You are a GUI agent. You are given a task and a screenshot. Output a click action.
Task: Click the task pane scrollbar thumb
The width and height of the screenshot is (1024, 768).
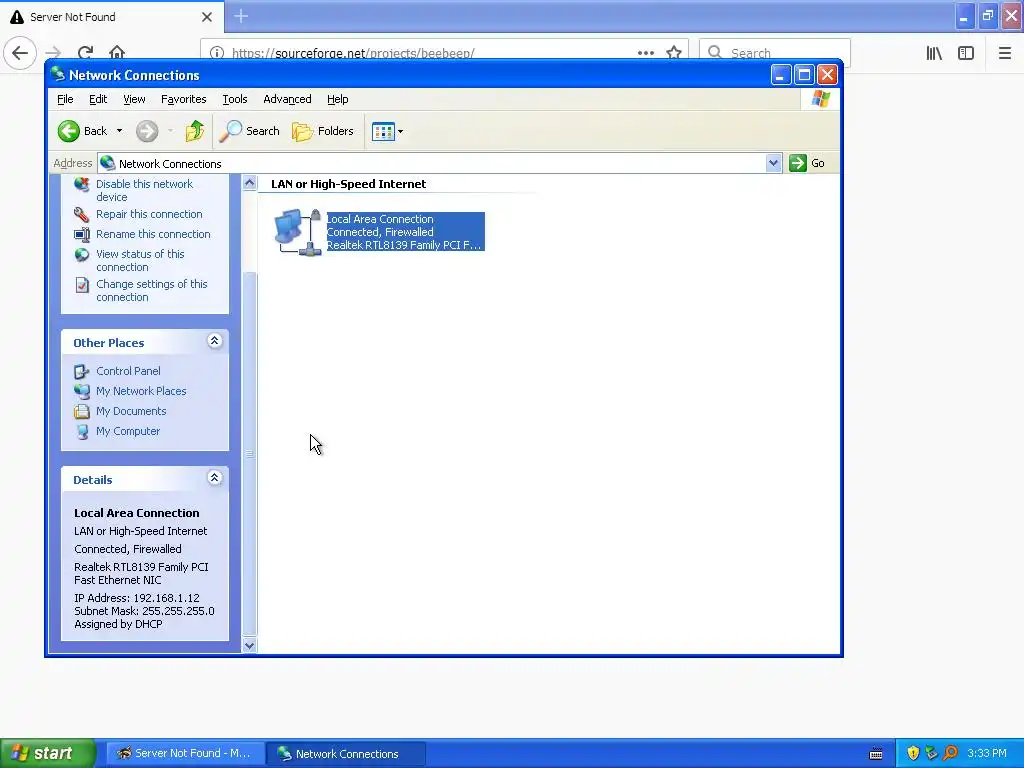tap(249, 453)
